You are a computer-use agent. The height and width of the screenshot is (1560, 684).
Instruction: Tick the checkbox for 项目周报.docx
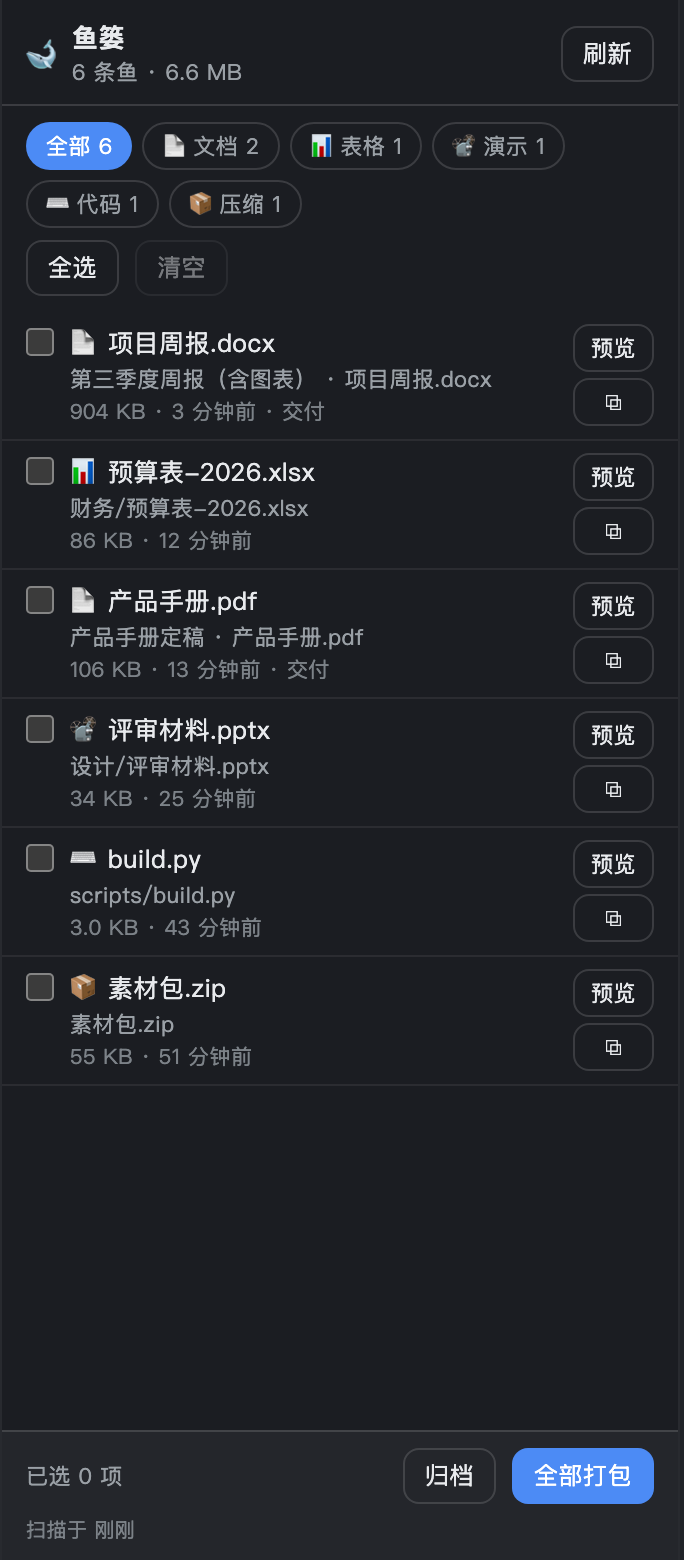click(x=40, y=342)
